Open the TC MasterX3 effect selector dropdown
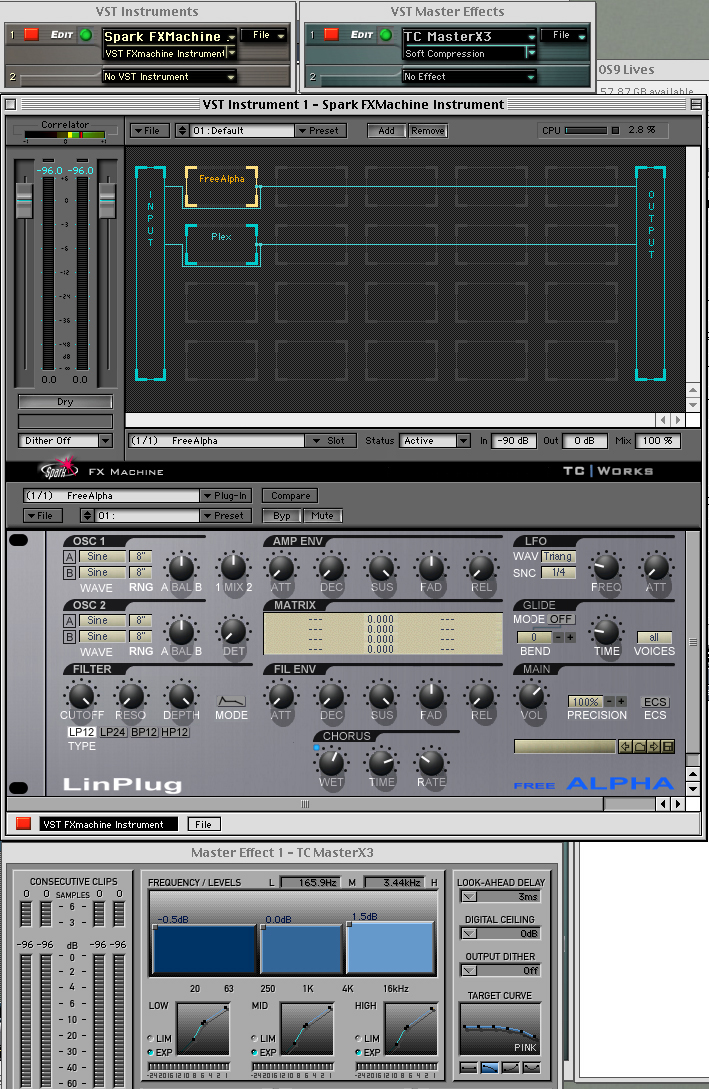 tap(469, 37)
